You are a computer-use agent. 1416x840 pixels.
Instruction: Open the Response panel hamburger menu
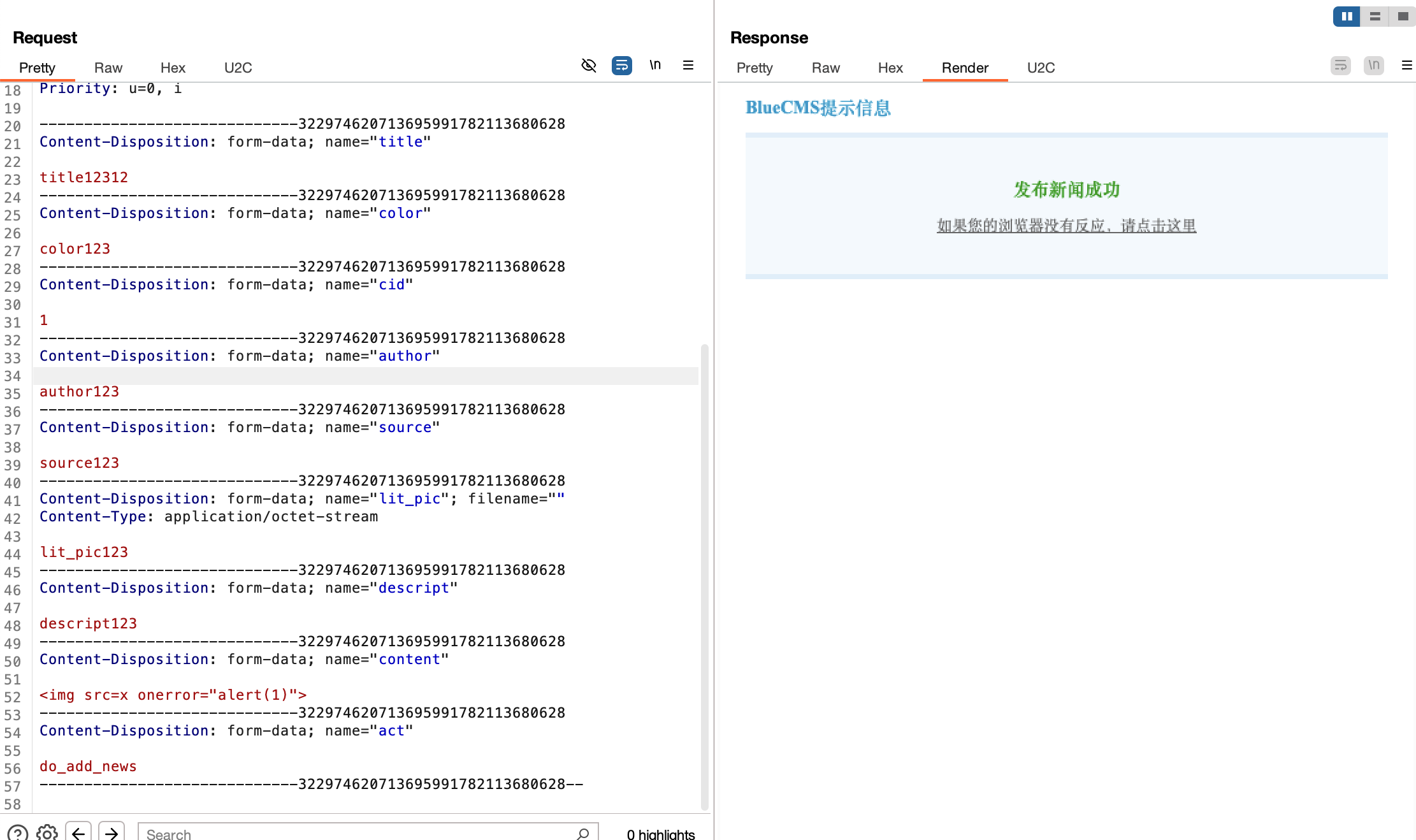pos(1407,65)
